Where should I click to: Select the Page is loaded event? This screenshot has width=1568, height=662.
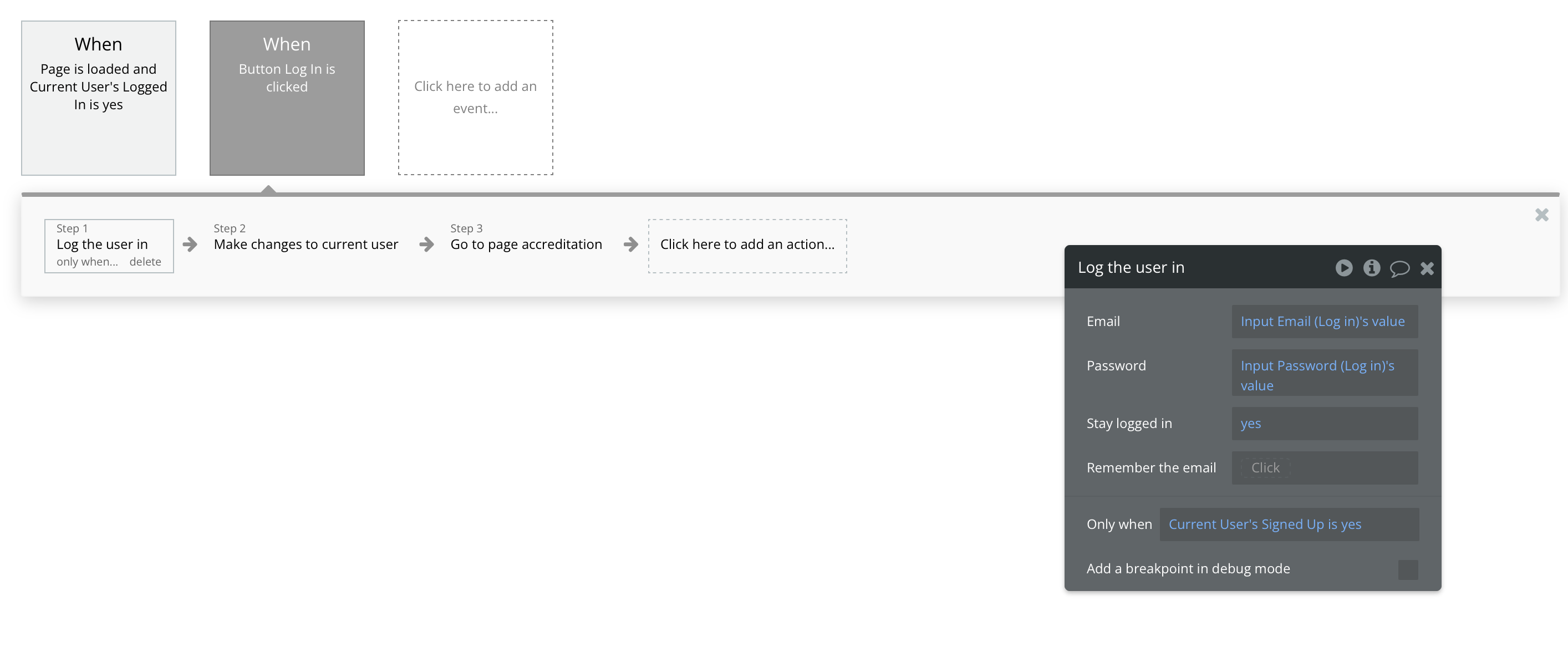click(x=99, y=98)
